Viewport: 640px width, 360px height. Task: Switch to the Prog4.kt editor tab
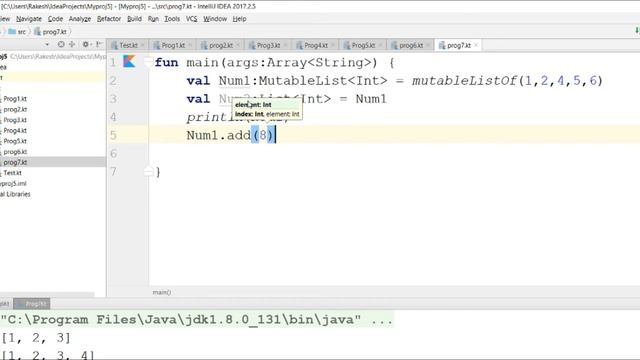coord(316,45)
